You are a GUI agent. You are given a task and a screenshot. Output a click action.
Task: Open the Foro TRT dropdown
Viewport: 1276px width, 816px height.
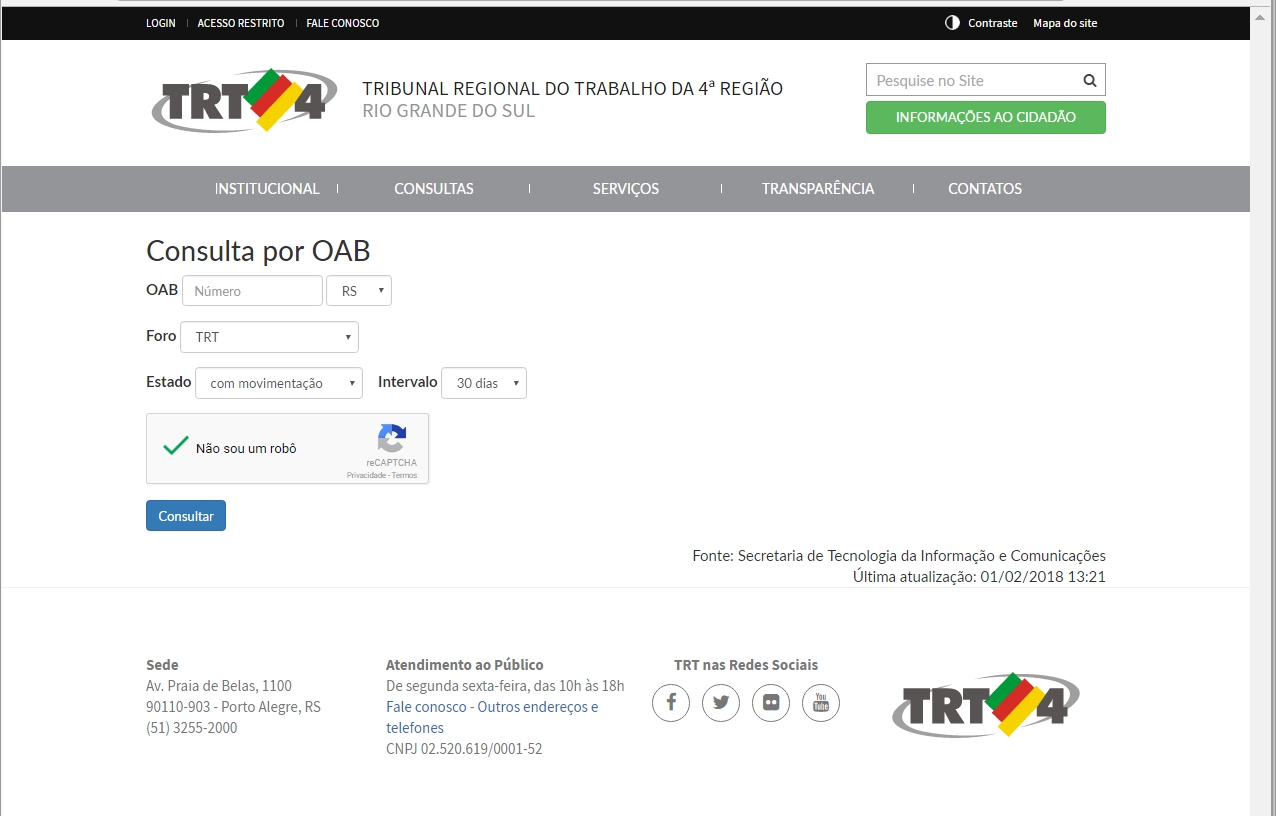pyautogui.click(x=269, y=337)
